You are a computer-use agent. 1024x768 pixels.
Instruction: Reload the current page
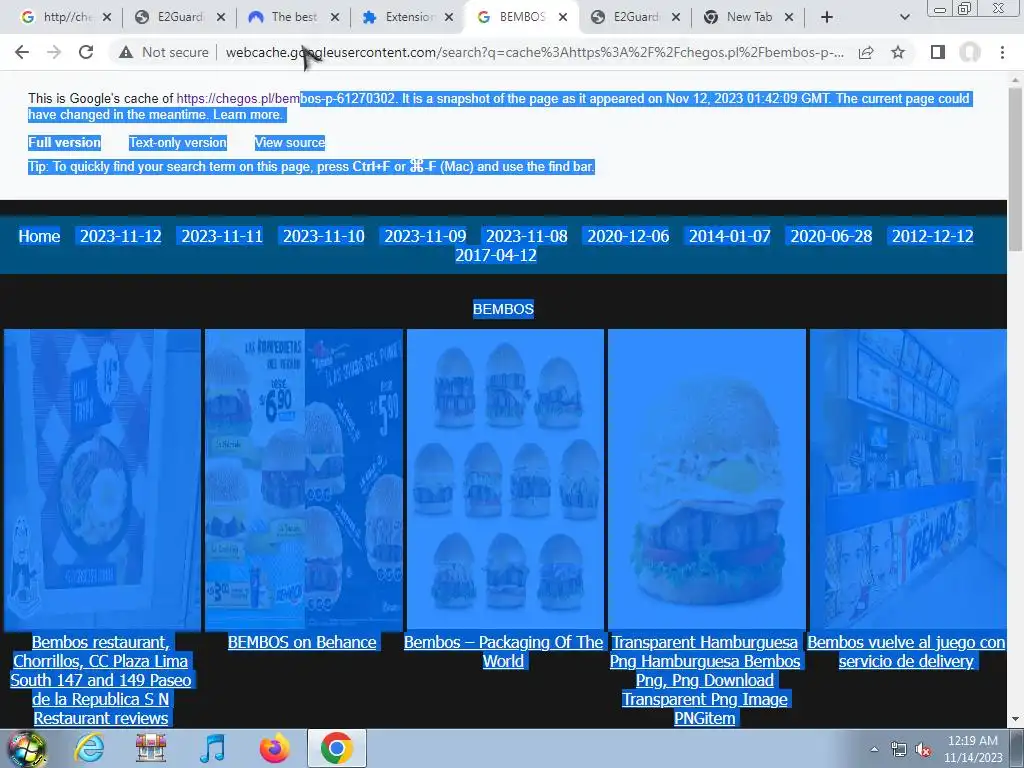click(x=86, y=52)
